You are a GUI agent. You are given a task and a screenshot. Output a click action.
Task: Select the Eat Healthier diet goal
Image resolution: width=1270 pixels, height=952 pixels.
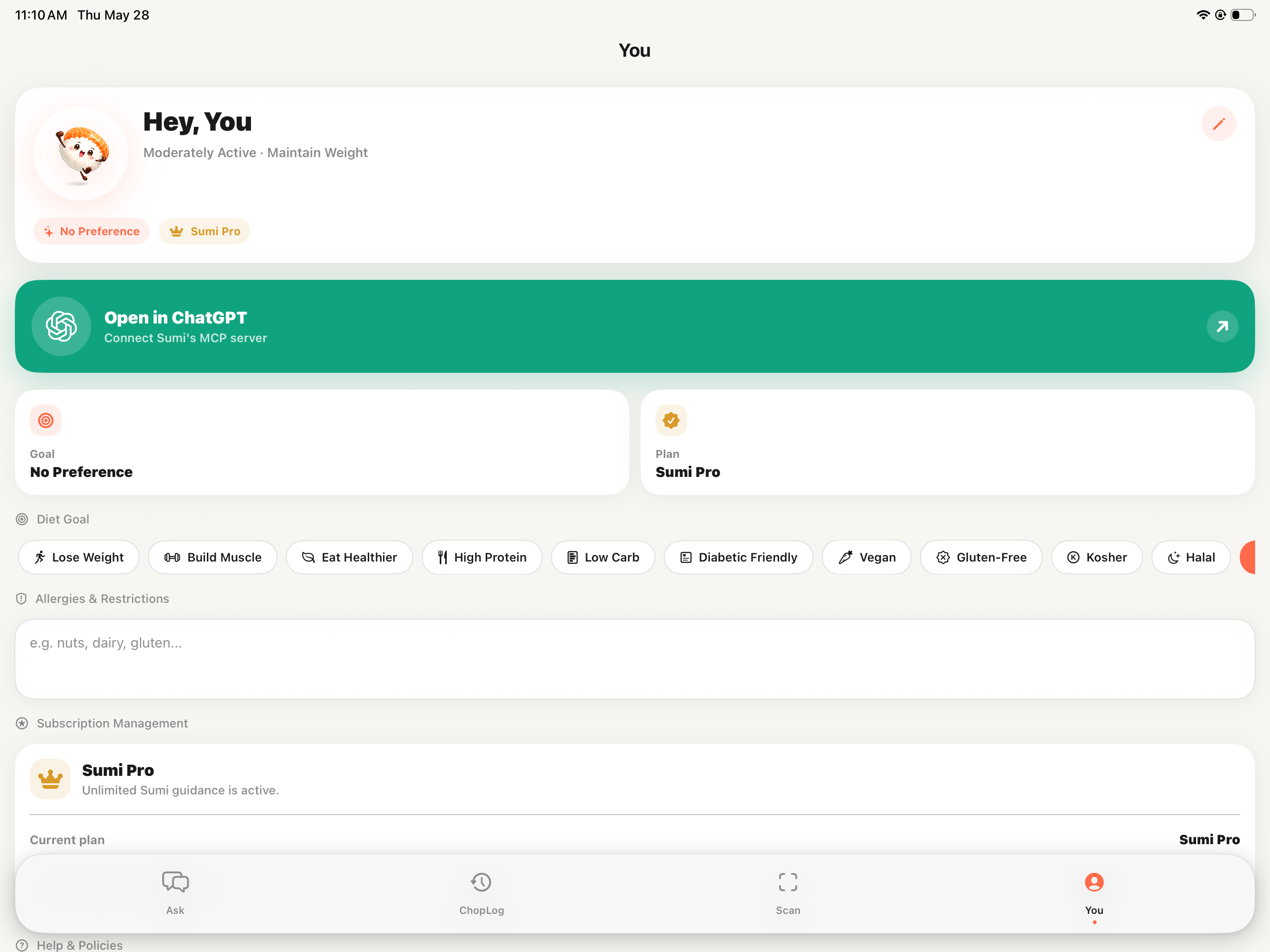[x=349, y=557]
